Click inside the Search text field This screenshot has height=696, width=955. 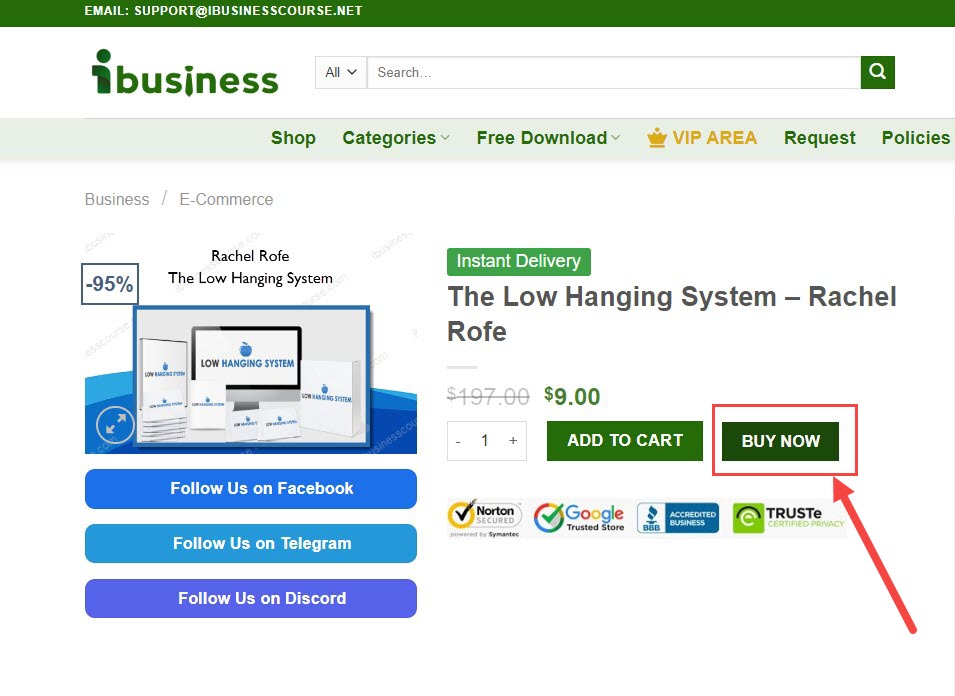point(612,72)
